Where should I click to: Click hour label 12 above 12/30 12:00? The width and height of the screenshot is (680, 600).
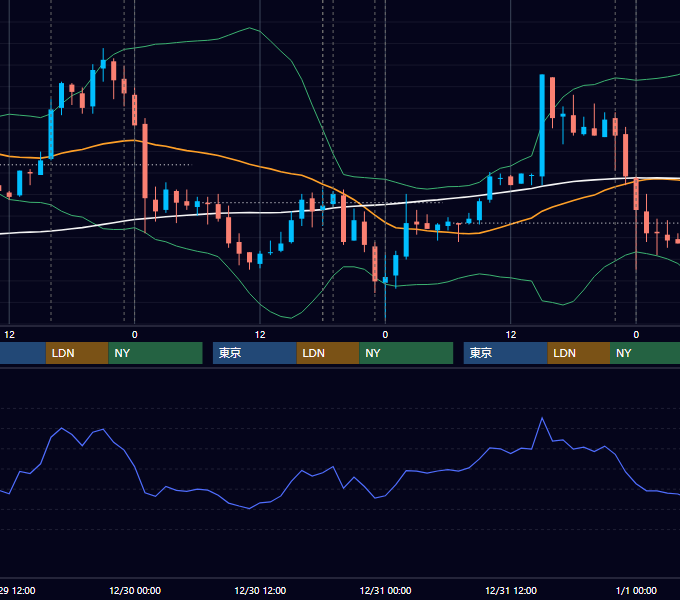coord(260,335)
